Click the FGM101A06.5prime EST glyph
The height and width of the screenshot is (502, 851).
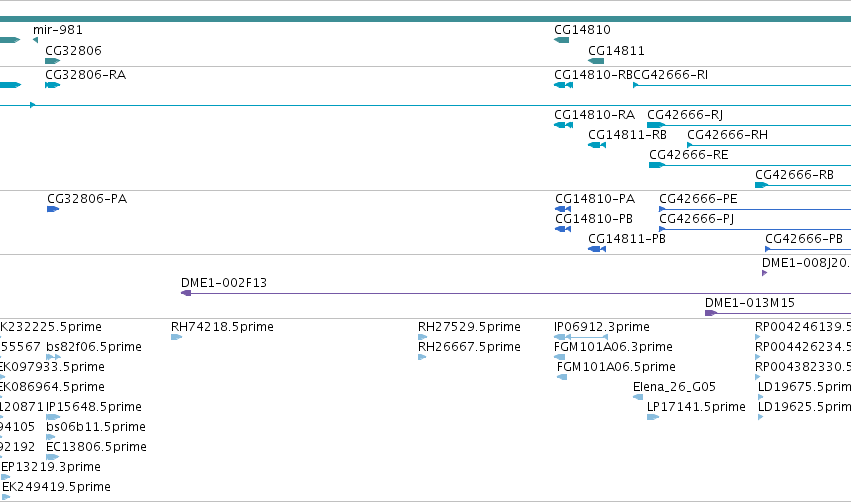[x=562, y=377]
